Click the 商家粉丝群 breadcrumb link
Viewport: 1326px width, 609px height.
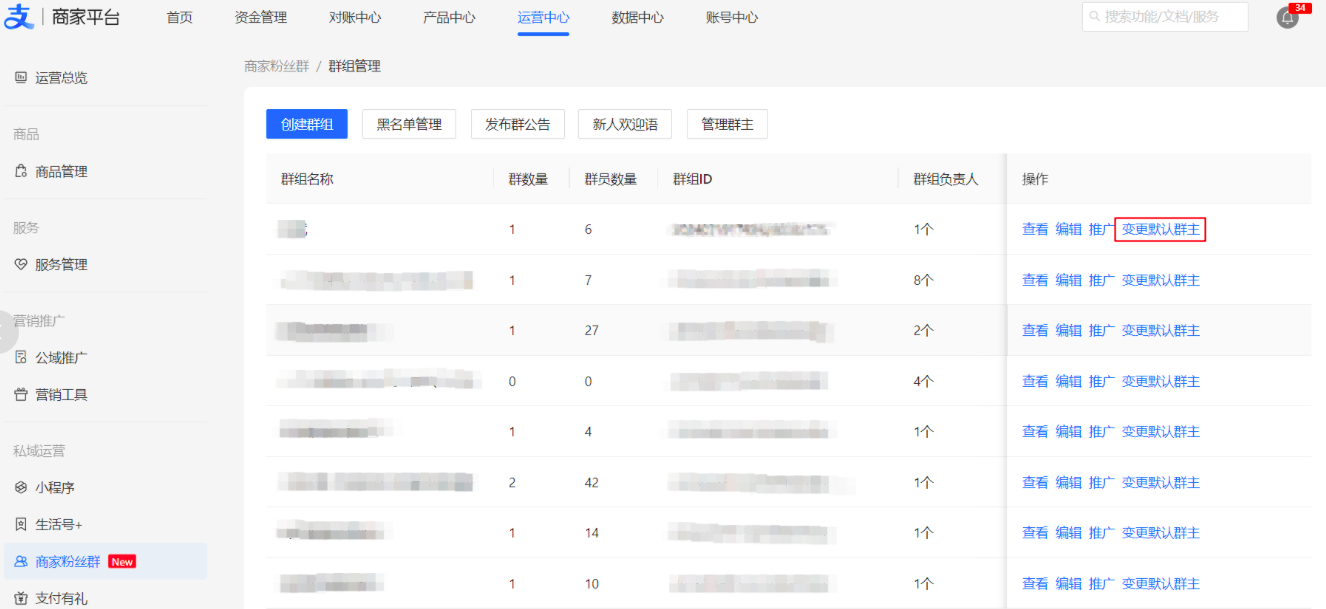pyautogui.click(x=277, y=66)
